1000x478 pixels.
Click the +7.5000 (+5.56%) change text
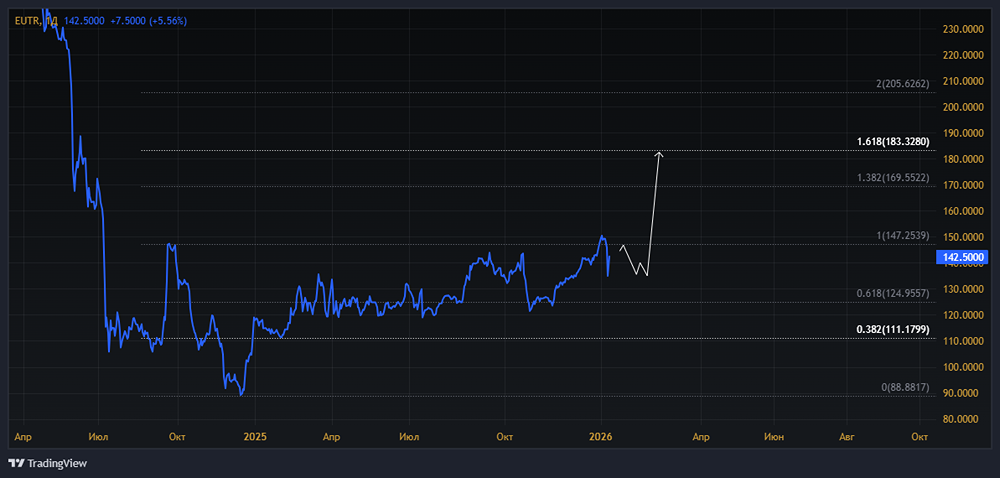[x=149, y=21]
